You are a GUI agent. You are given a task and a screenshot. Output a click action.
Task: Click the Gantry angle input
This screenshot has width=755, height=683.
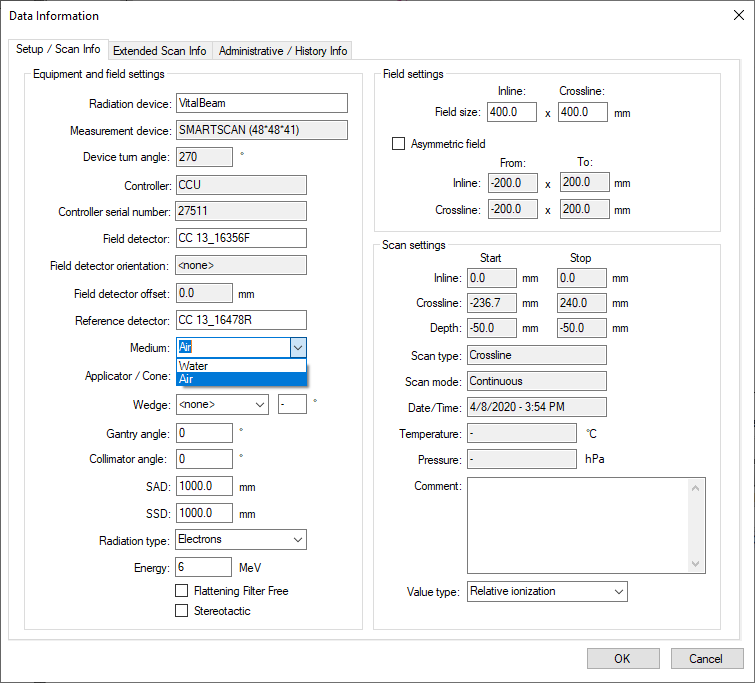tap(204, 433)
